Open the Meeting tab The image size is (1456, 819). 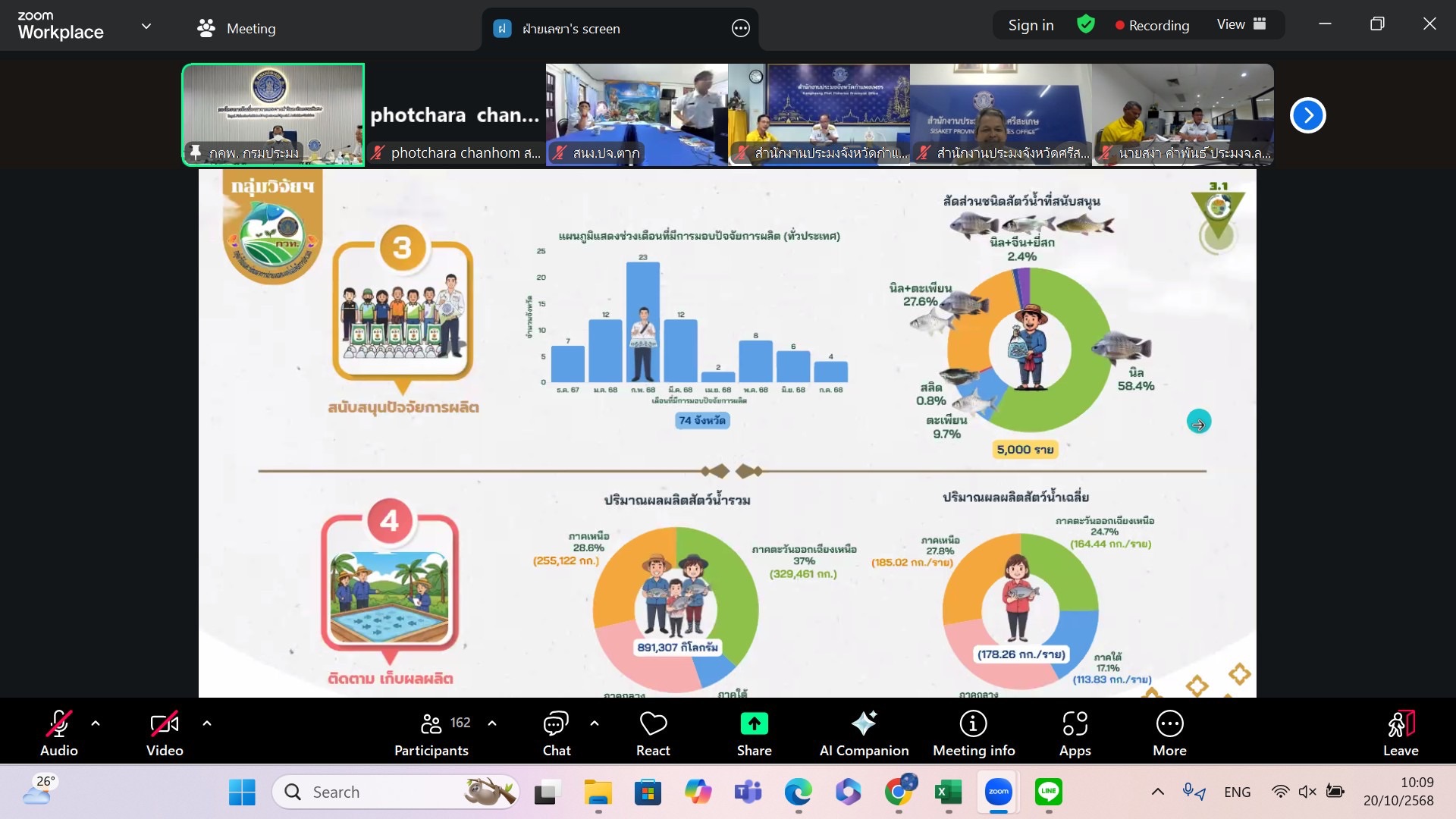(x=237, y=29)
